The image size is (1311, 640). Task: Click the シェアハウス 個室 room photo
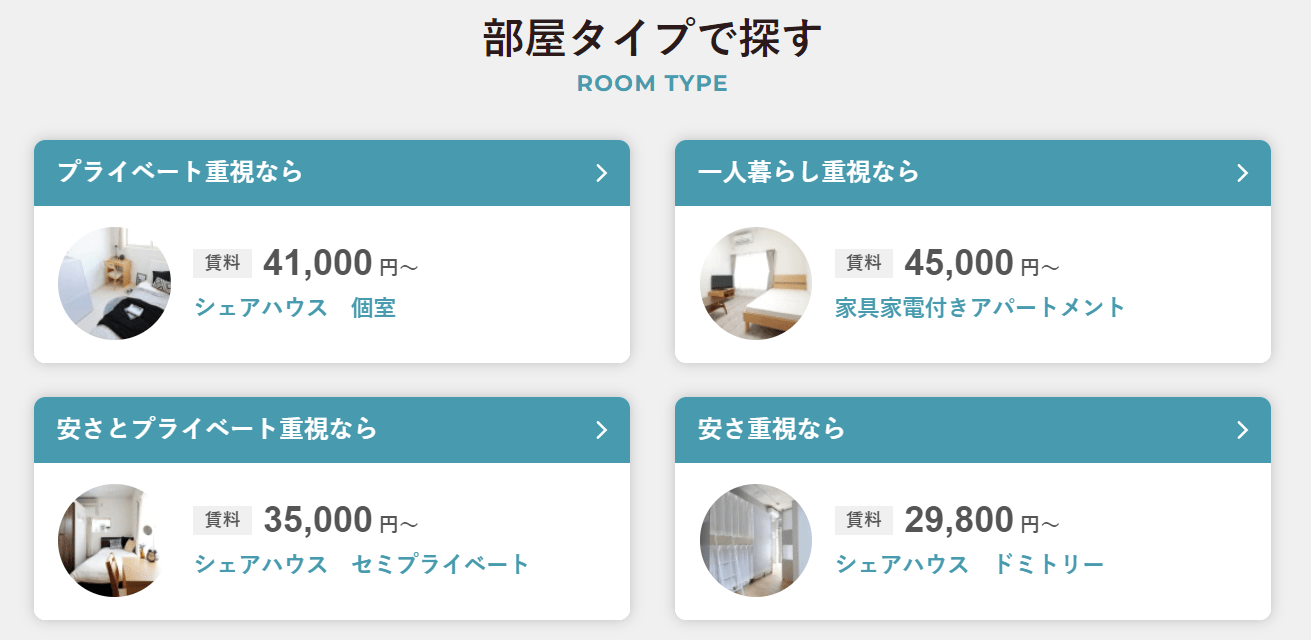tap(114, 283)
